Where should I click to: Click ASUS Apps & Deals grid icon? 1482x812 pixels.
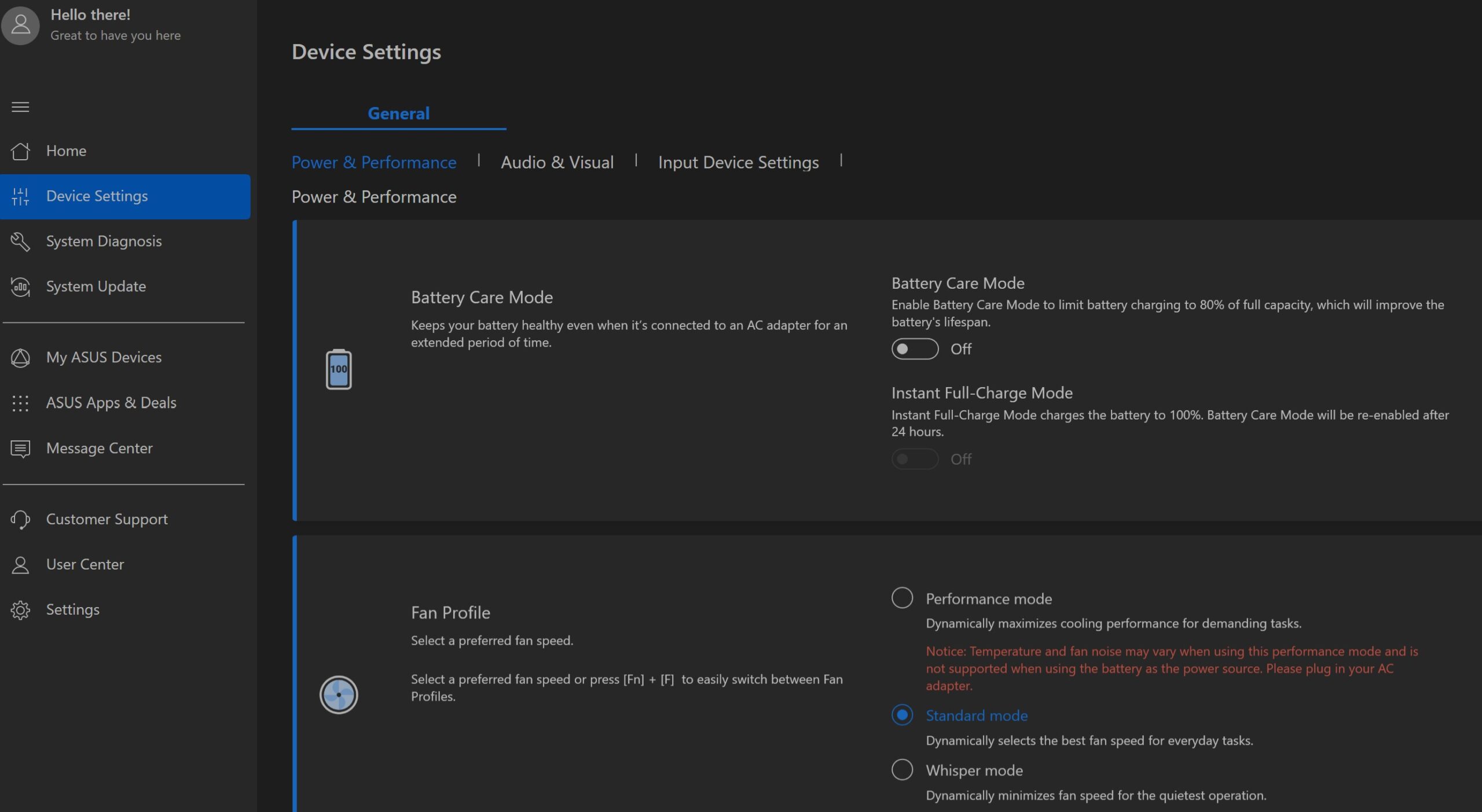point(20,403)
